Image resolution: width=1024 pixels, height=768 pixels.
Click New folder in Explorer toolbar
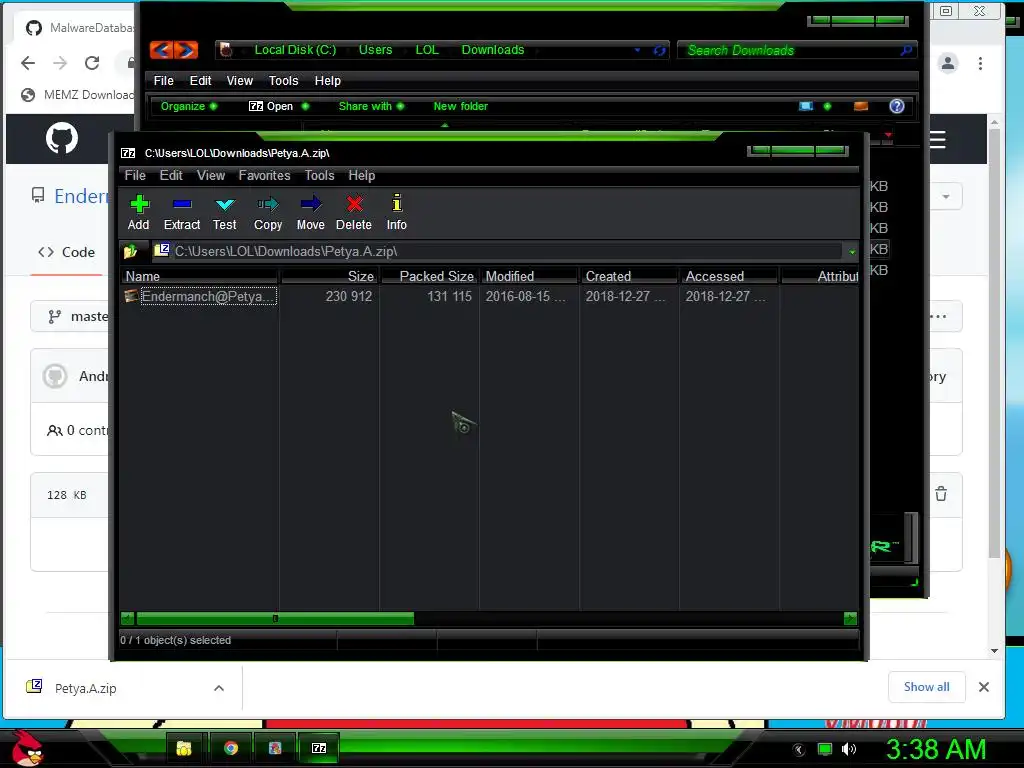(460, 106)
